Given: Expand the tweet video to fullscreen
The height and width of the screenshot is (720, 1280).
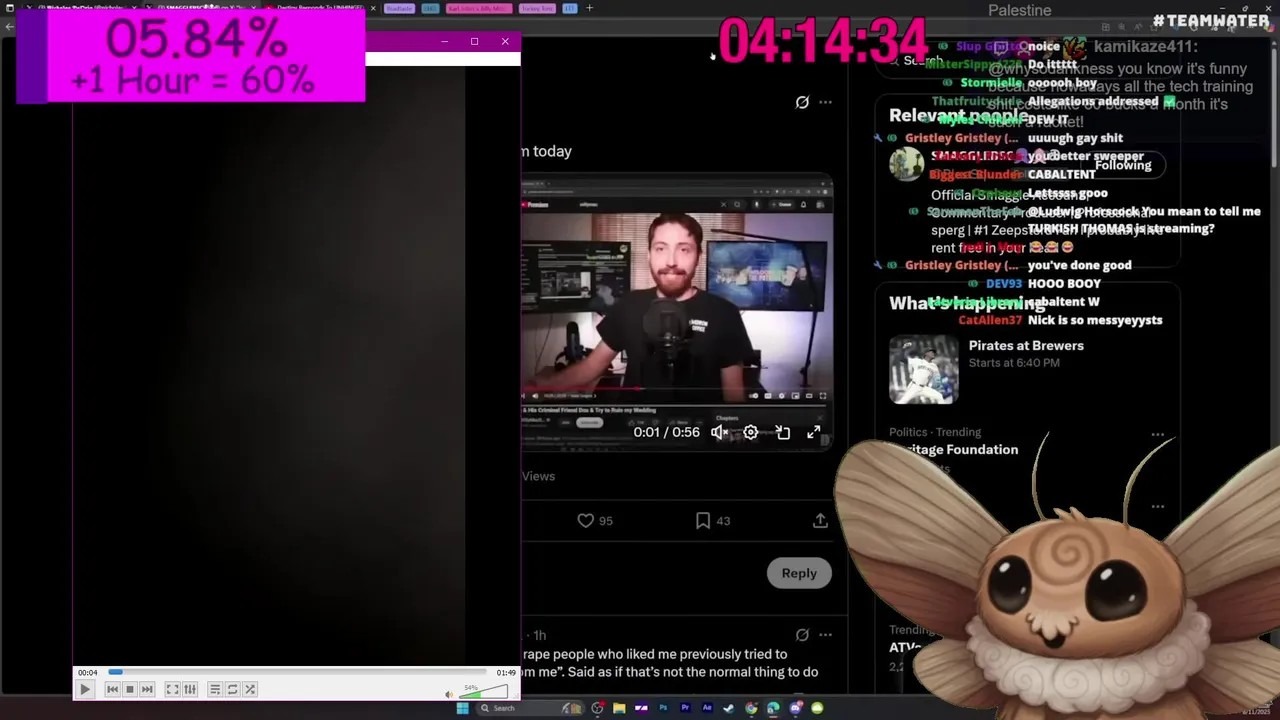Looking at the screenshot, I should pos(814,432).
